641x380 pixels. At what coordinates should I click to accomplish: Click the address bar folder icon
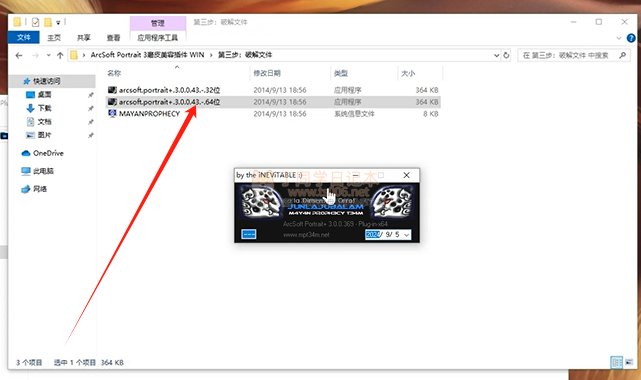click(74, 55)
